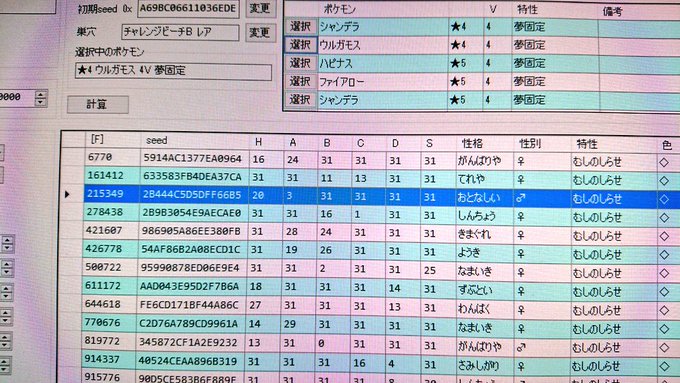Click 選択 button for ウルガモス row

[301, 45]
